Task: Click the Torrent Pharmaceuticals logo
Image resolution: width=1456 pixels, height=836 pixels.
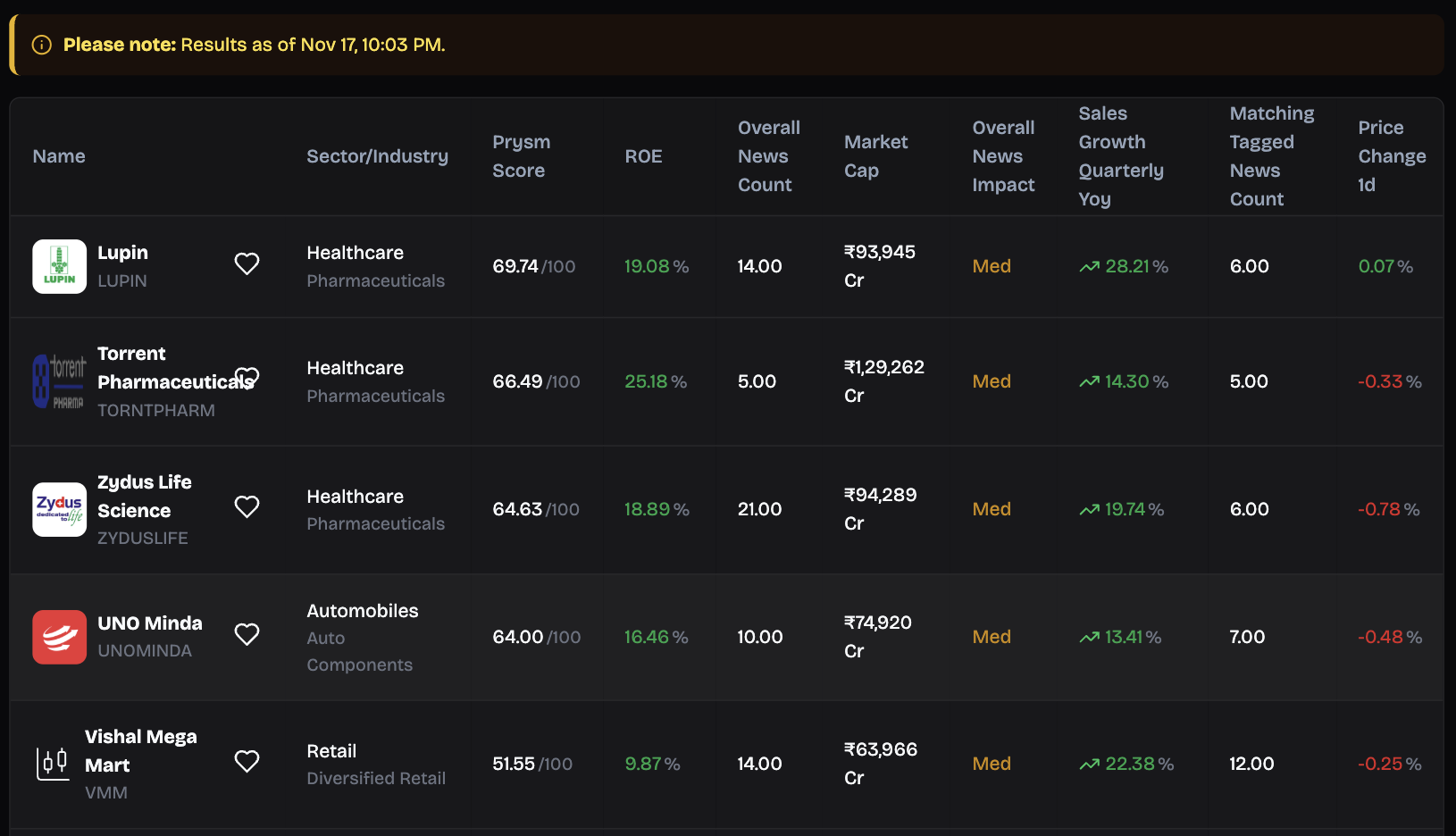Action: pyautogui.click(x=59, y=381)
